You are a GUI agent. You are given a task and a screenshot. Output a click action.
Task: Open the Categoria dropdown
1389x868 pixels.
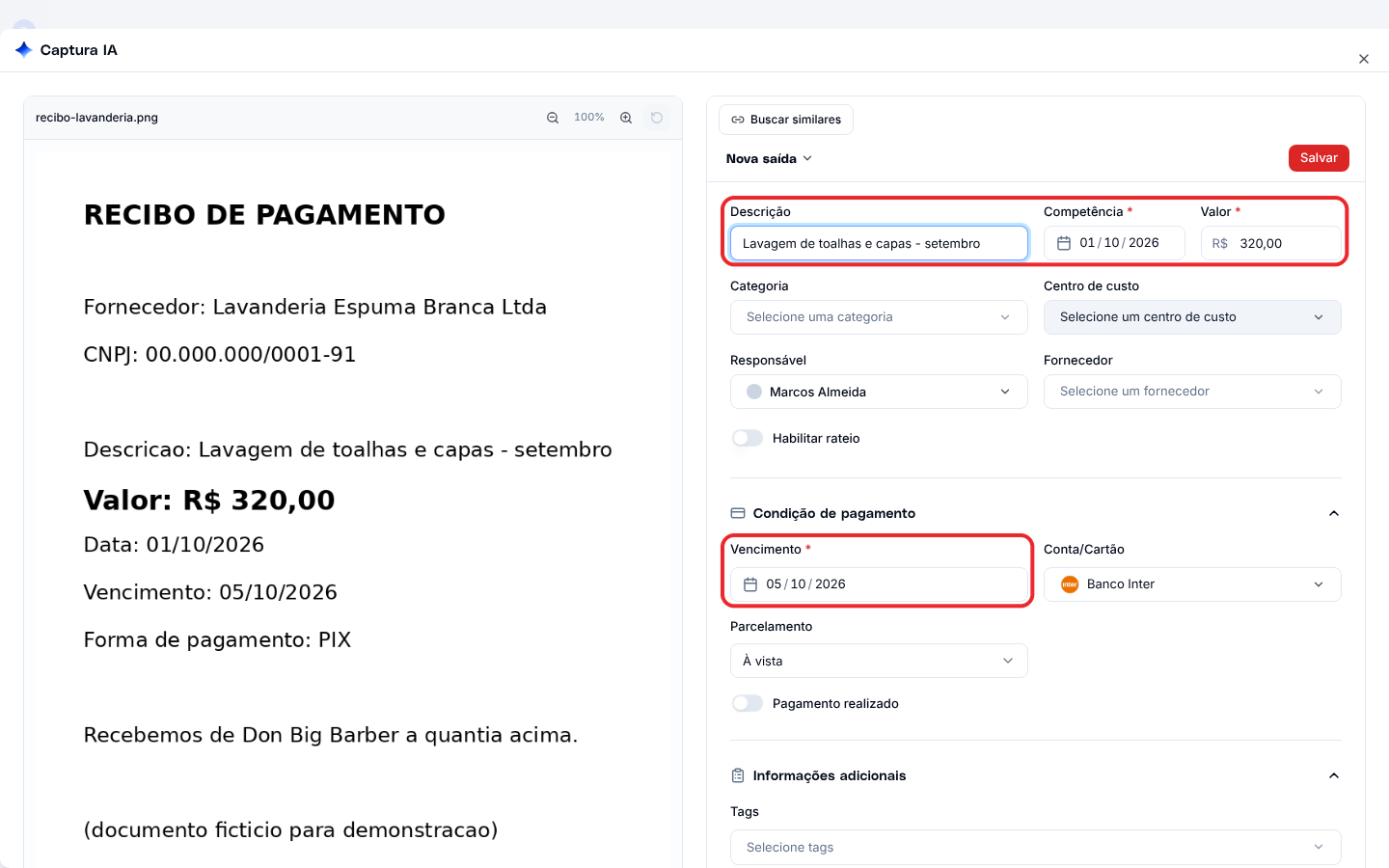(x=879, y=317)
